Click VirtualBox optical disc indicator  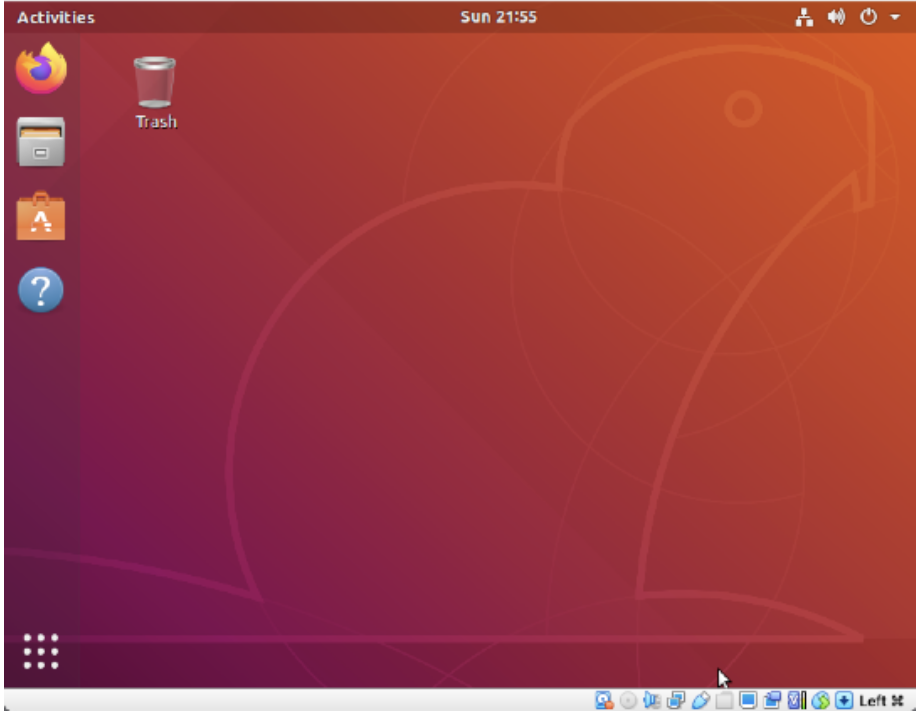[627, 700]
